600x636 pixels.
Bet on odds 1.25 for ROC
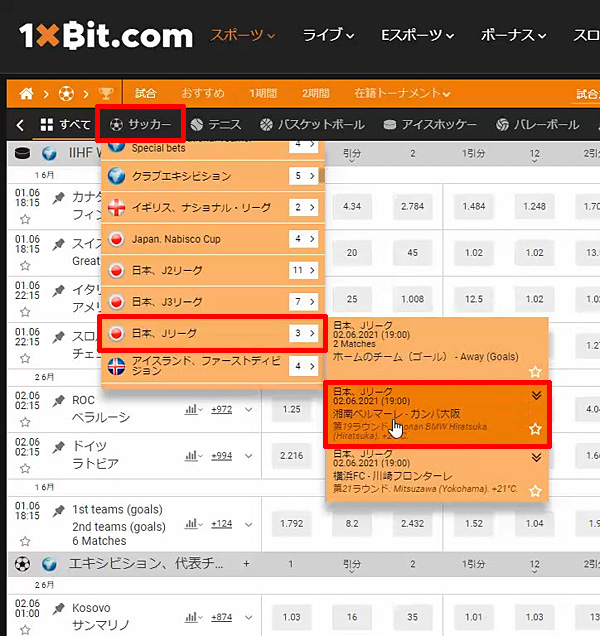coord(291,409)
